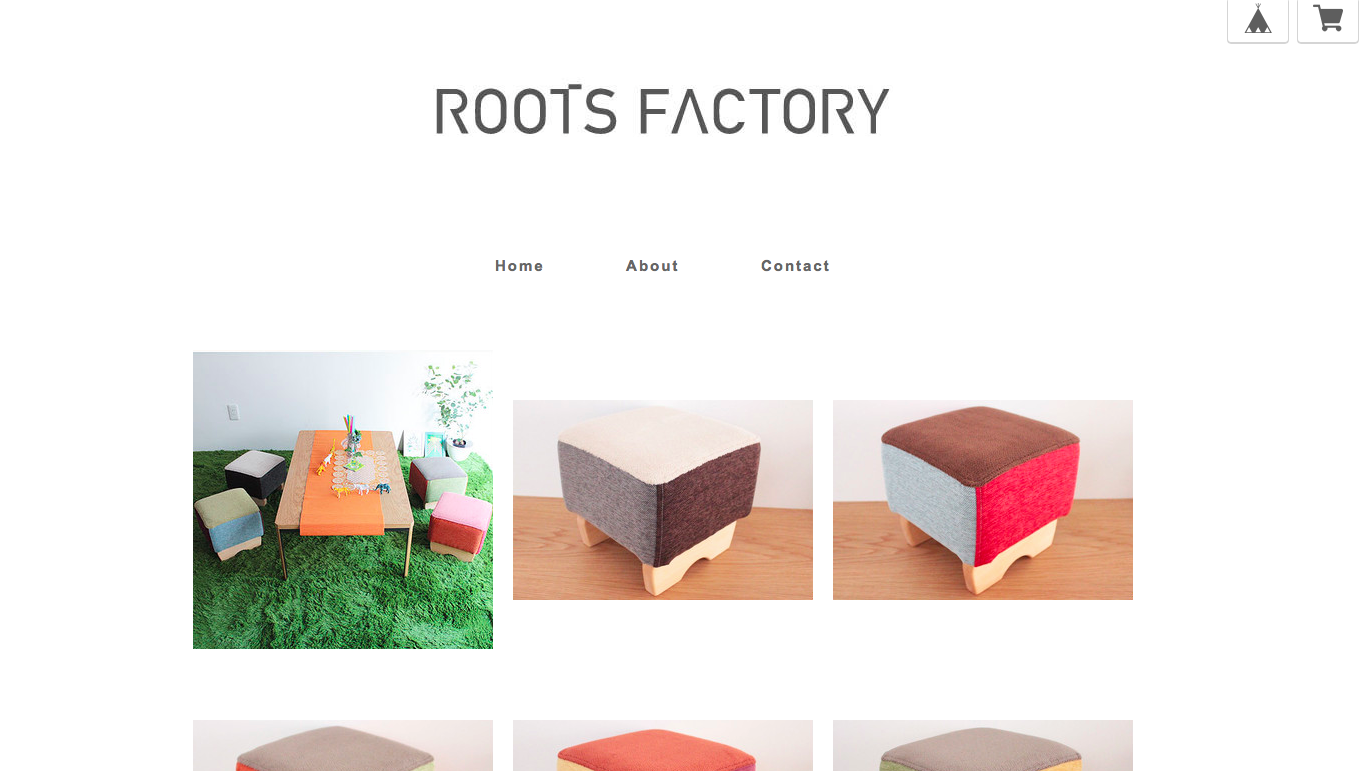Image resolution: width=1369 pixels, height=771 pixels.
Task: Open the green rug room scene photo
Action: click(343, 500)
